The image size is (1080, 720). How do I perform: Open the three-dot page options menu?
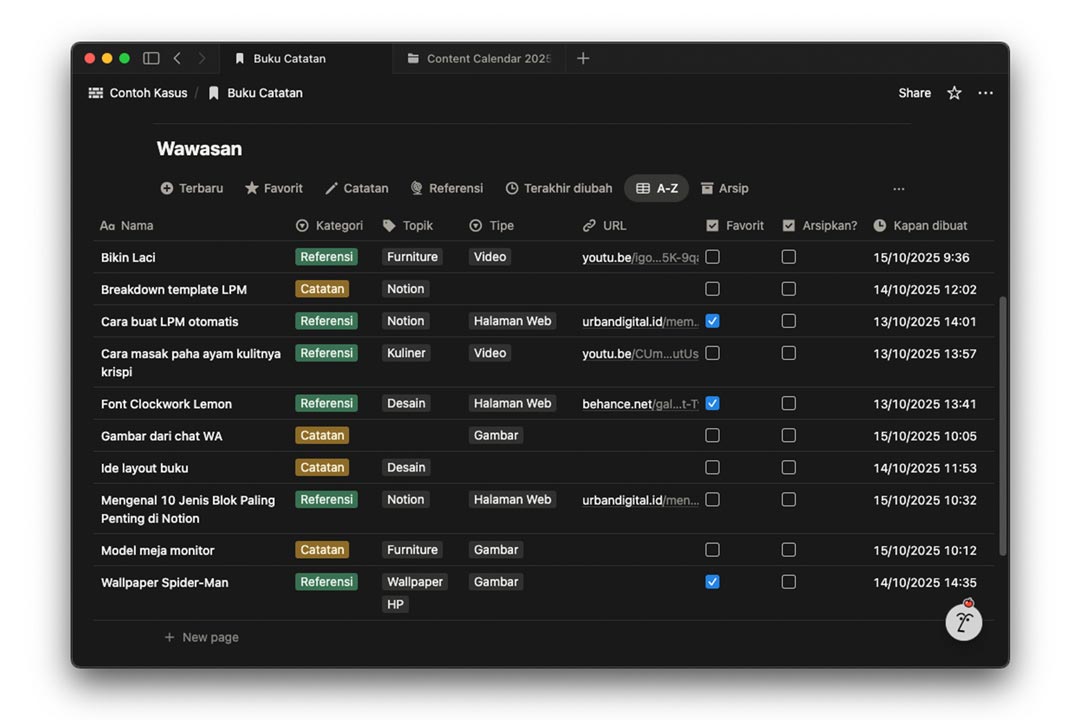click(x=985, y=93)
